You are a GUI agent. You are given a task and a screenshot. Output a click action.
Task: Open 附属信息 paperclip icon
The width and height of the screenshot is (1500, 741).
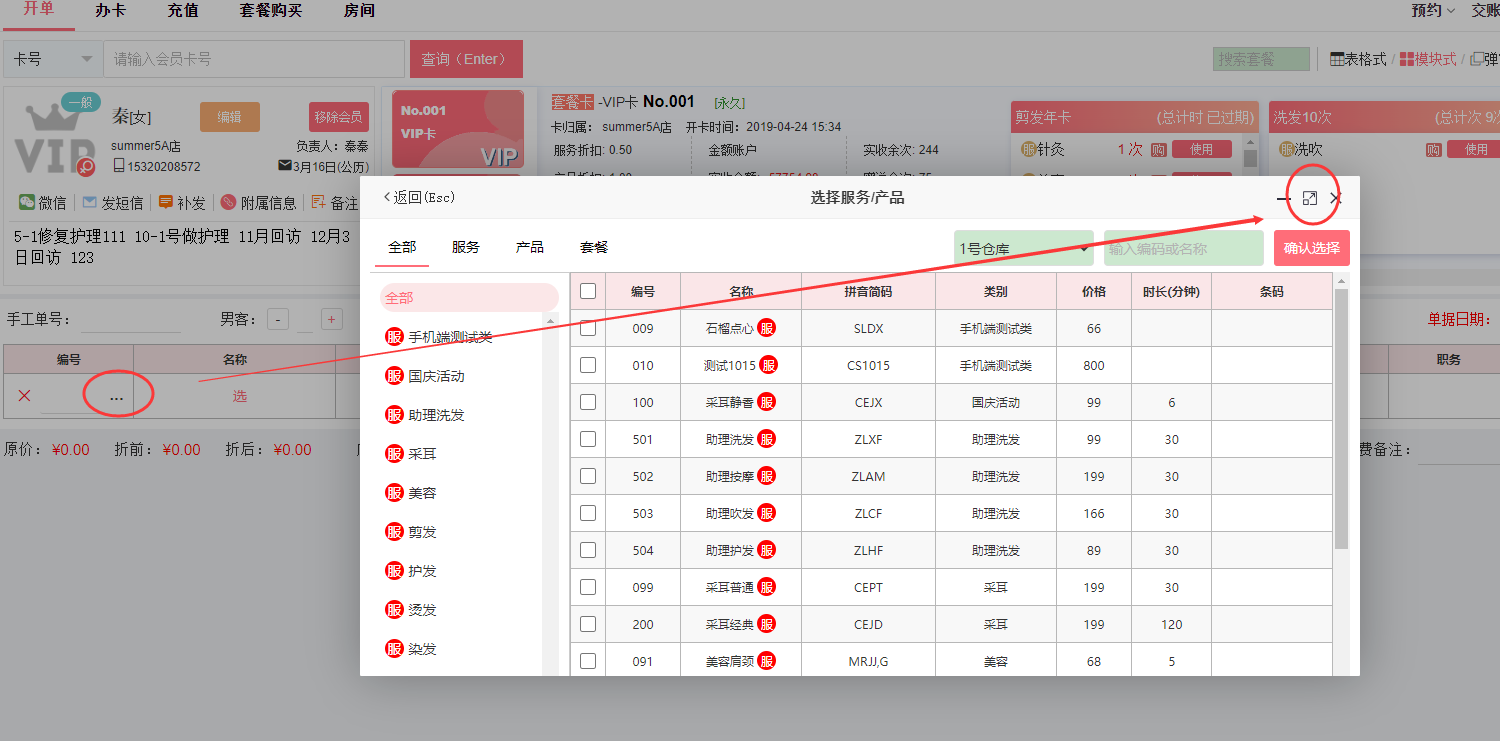228,202
